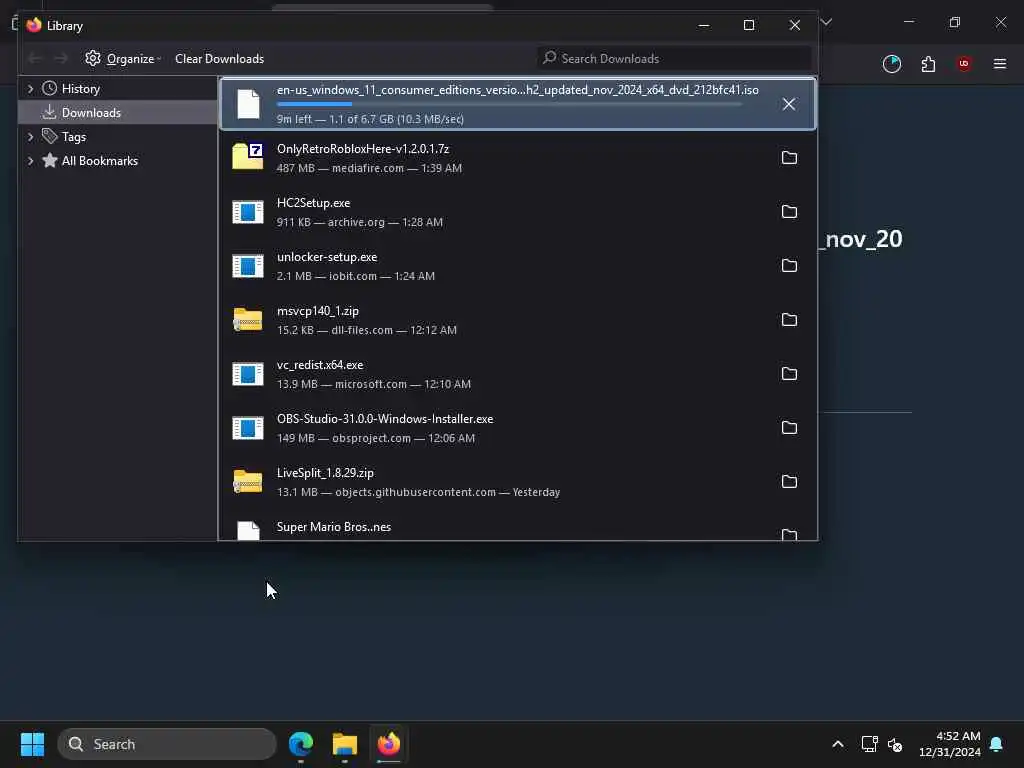Open the List all tabs chevron in Firefox
Screen dimensions: 1024x768
click(826, 22)
